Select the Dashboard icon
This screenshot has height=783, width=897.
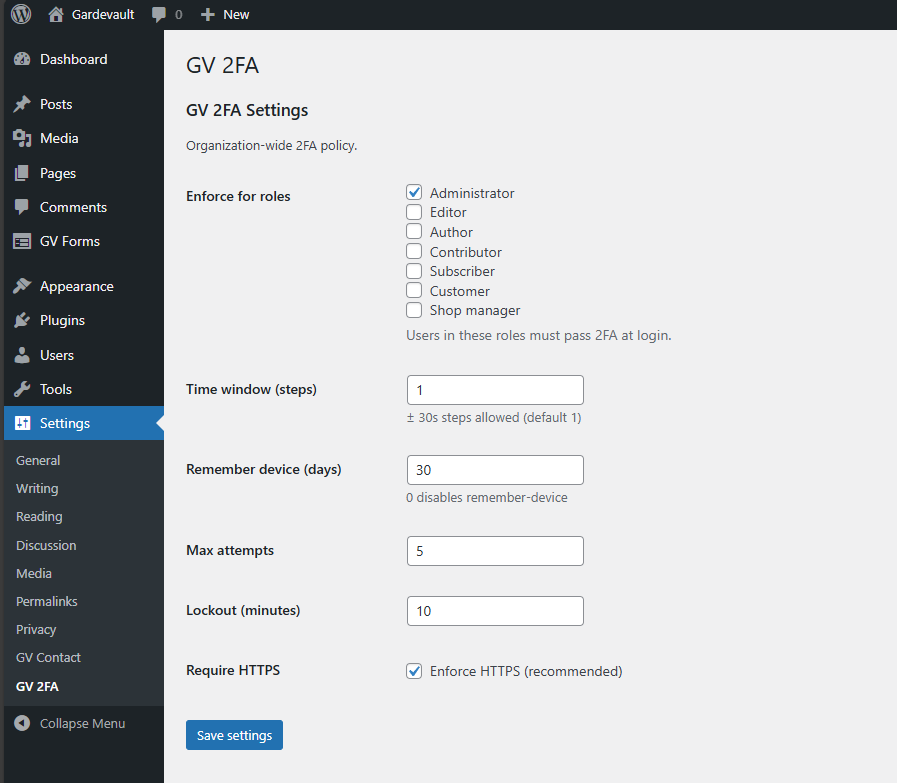[x=22, y=59]
